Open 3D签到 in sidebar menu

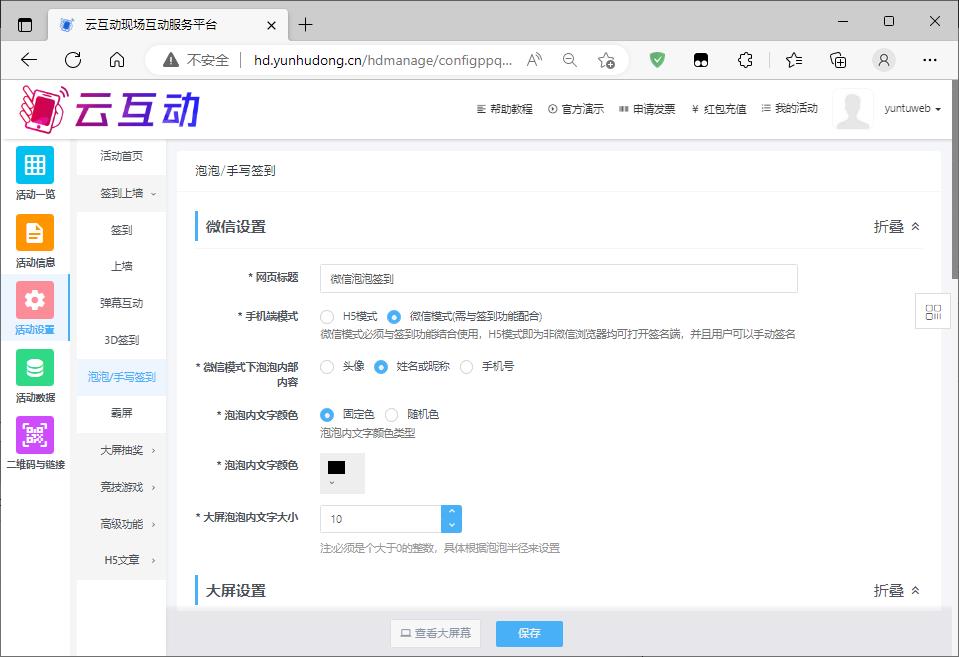click(x=121, y=340)
